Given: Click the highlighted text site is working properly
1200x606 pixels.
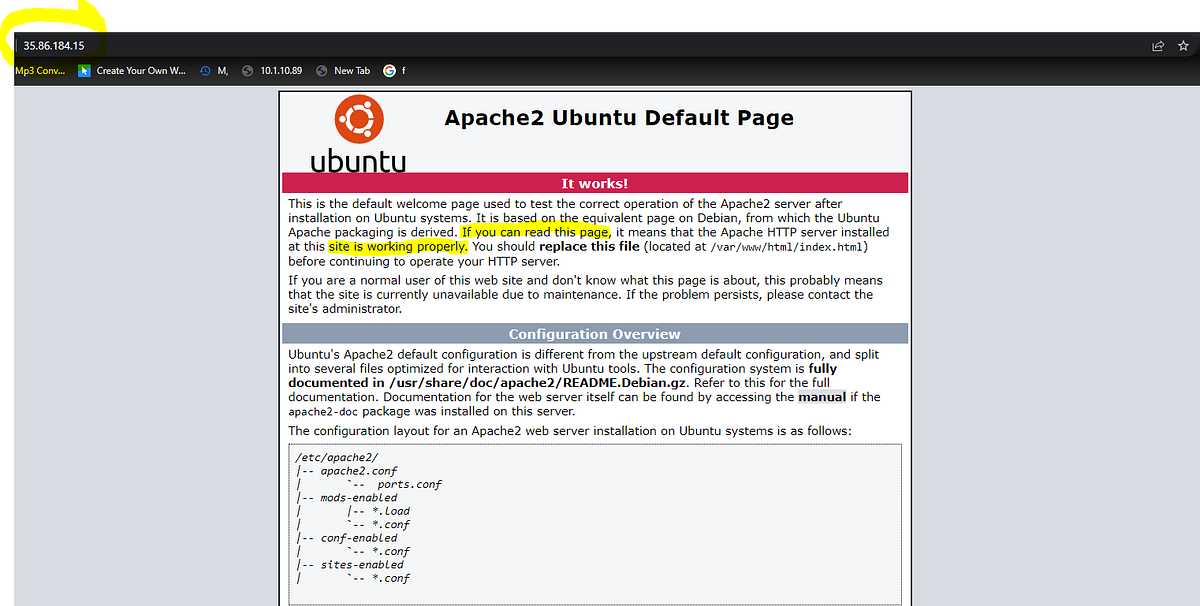Looking at the screenshot, I should tap(397, 246).
